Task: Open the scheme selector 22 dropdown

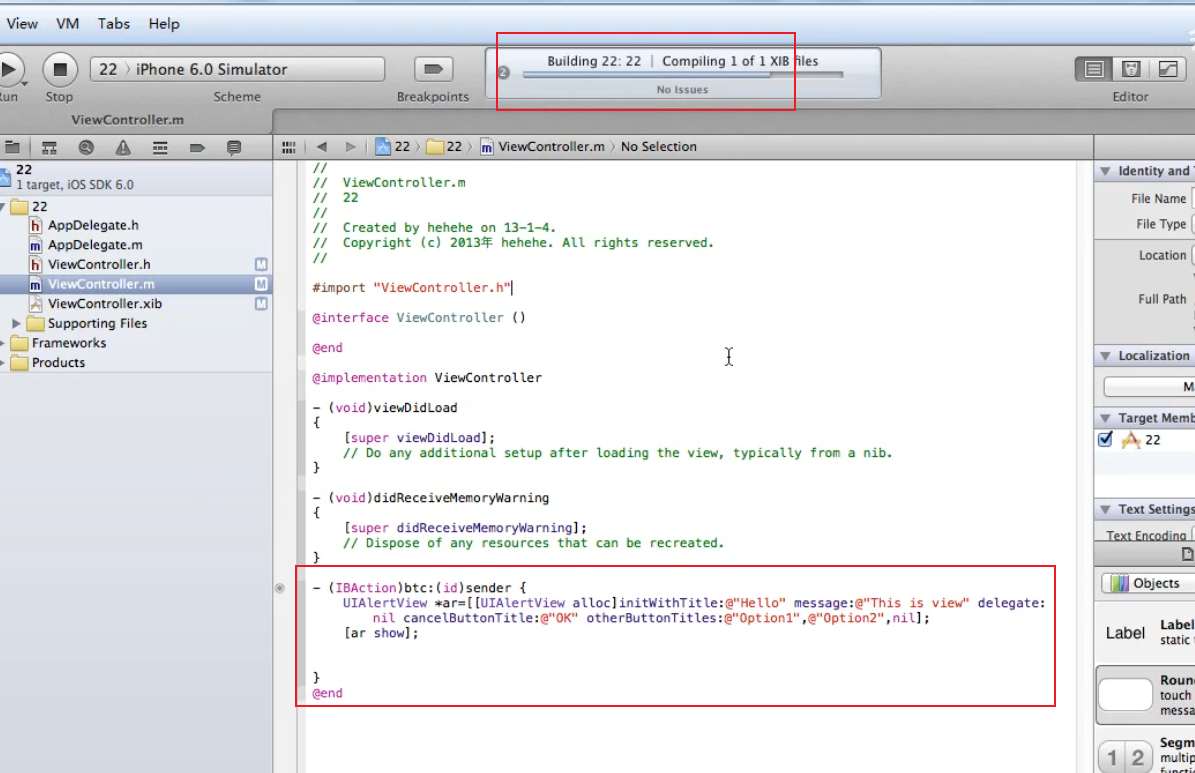Action: (x=108, y=69)
